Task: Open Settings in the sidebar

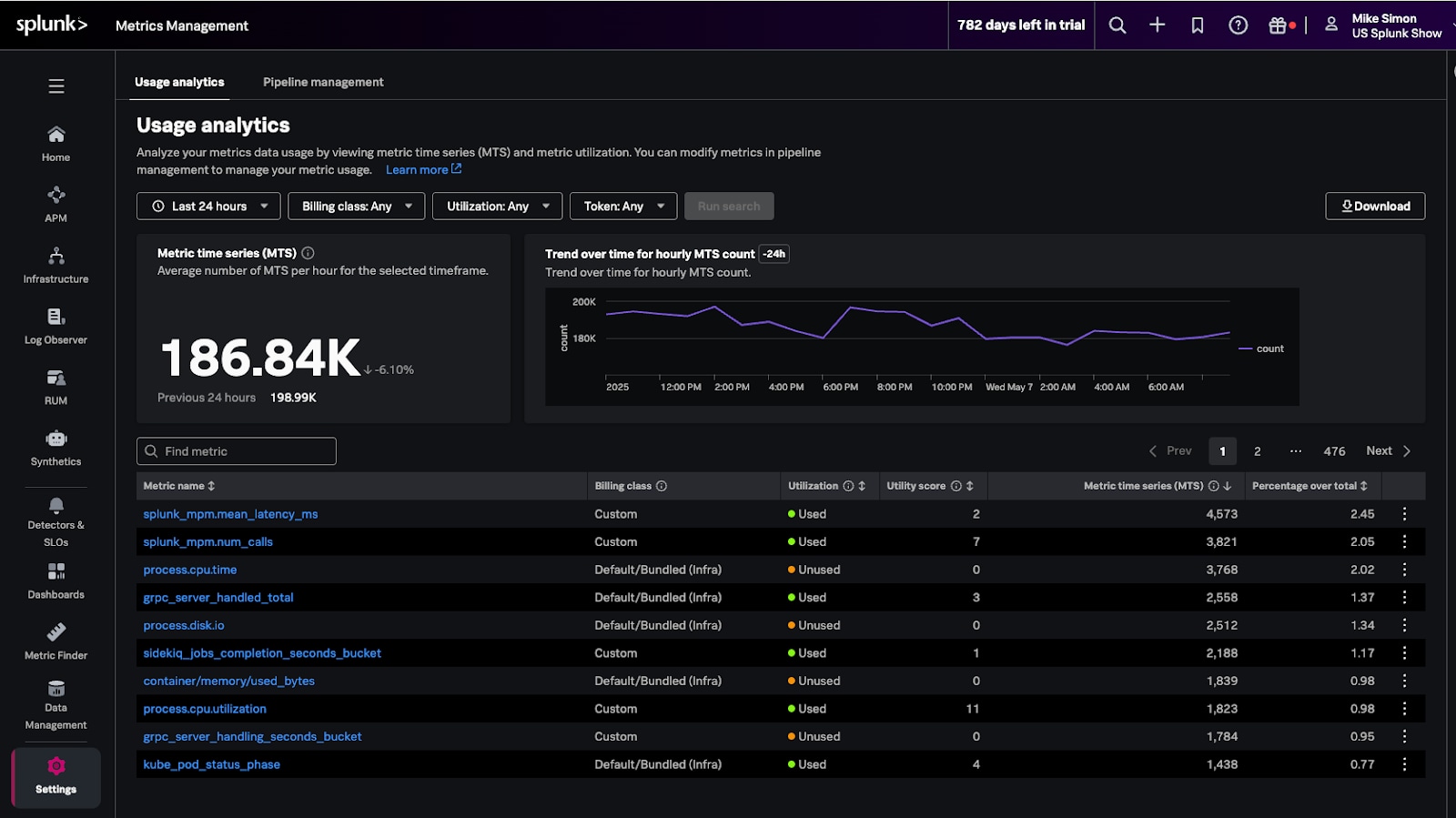Action: point(56,777)
